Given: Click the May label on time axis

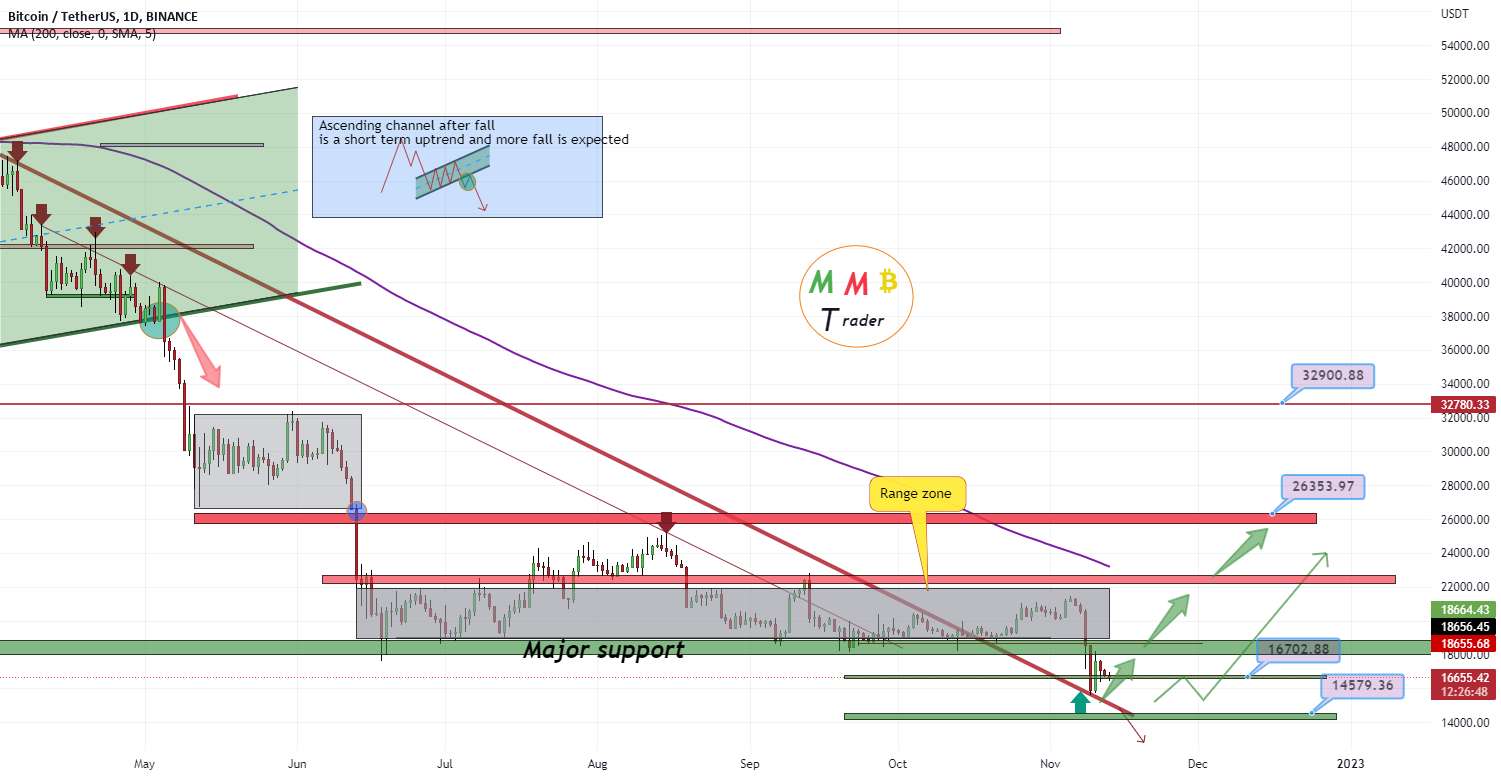Looking at the screenshot, I should click(144, 764).
